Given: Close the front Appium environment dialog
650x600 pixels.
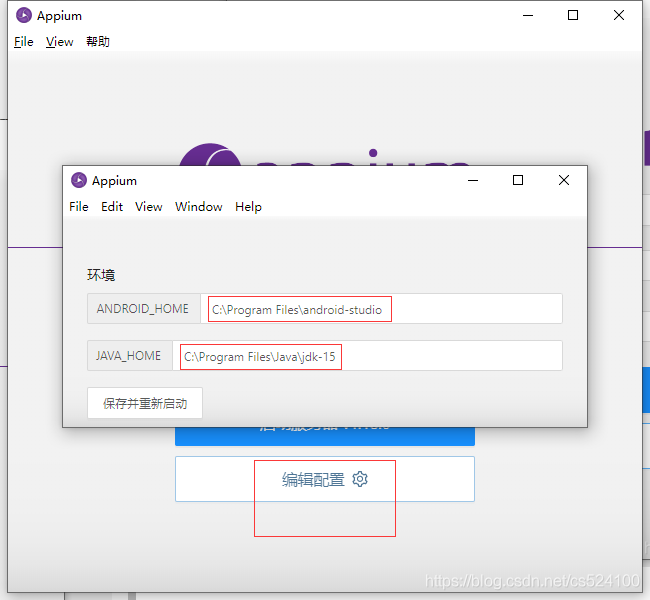Looking at the screenshot, I should click(x=564, y=180).
